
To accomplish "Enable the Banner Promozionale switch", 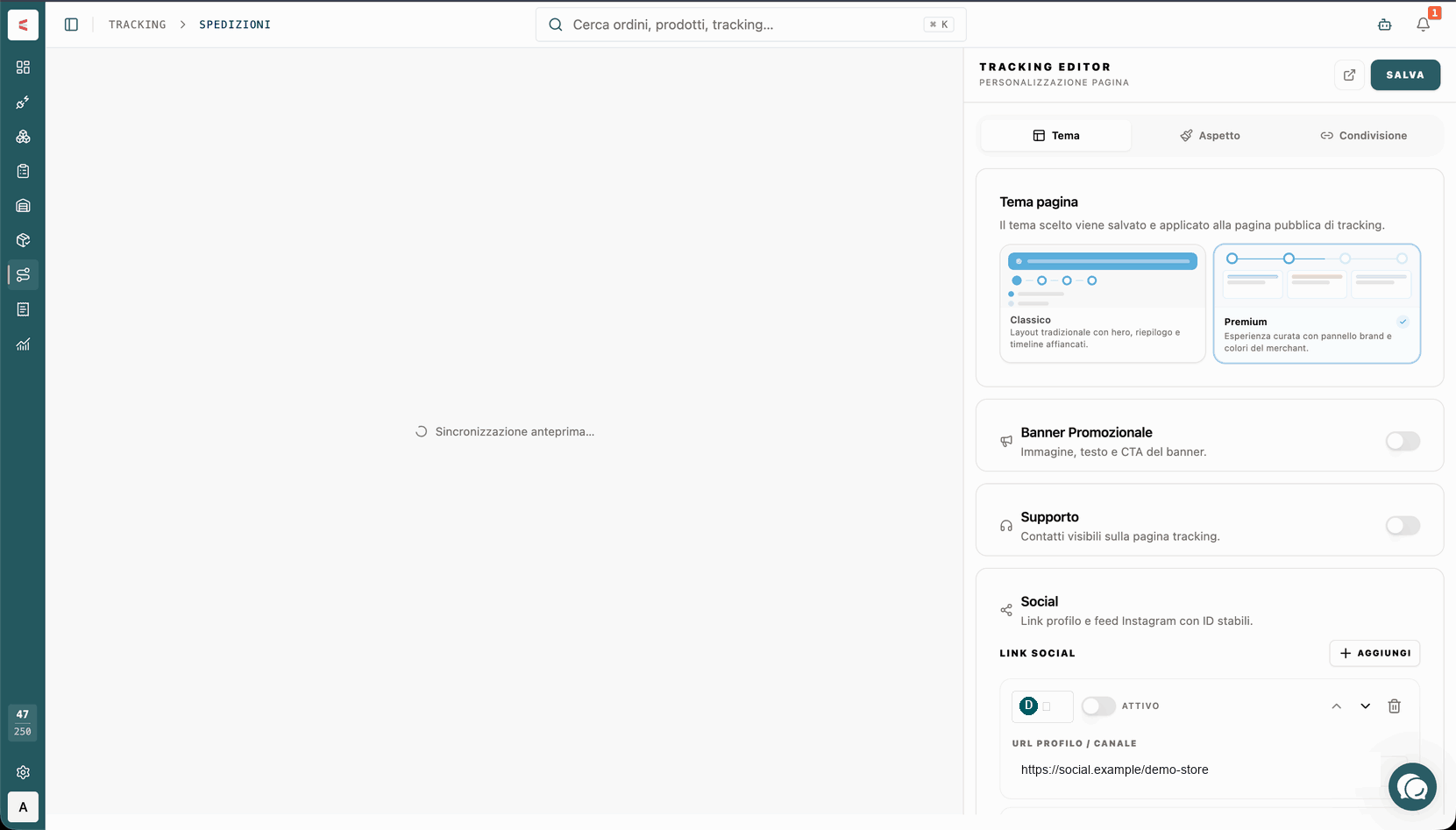I will click(1403, 441).
